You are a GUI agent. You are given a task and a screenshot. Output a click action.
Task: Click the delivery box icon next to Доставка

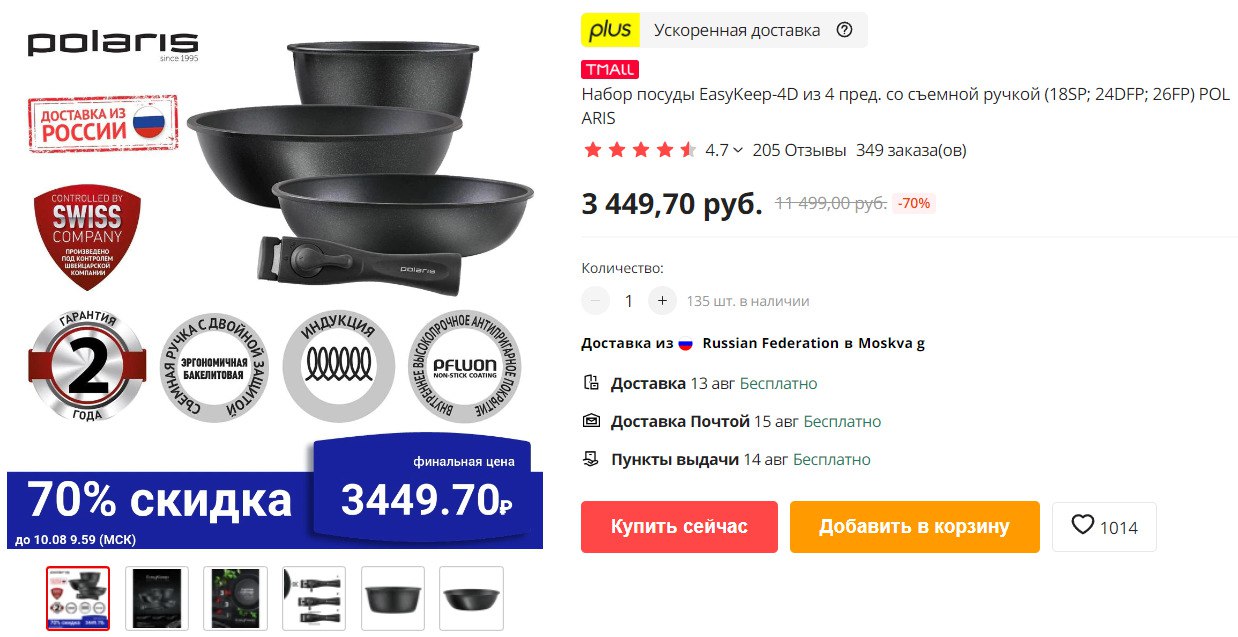click(590, 383)
